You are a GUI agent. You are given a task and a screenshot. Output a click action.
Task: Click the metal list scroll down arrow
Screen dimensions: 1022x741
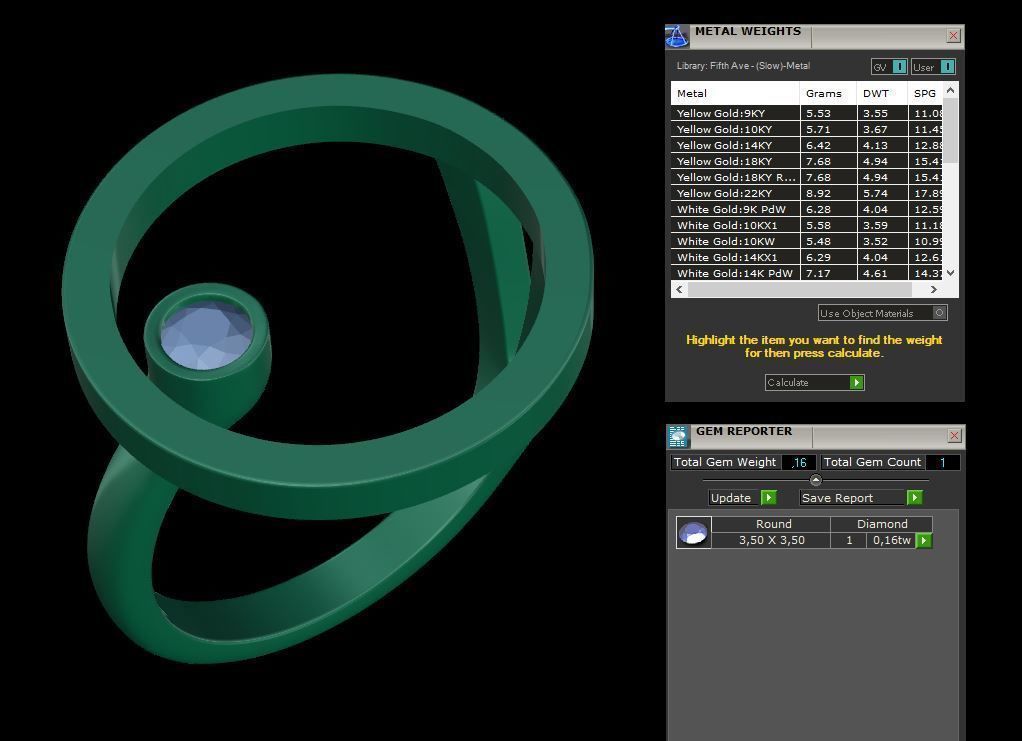(950, 273)
